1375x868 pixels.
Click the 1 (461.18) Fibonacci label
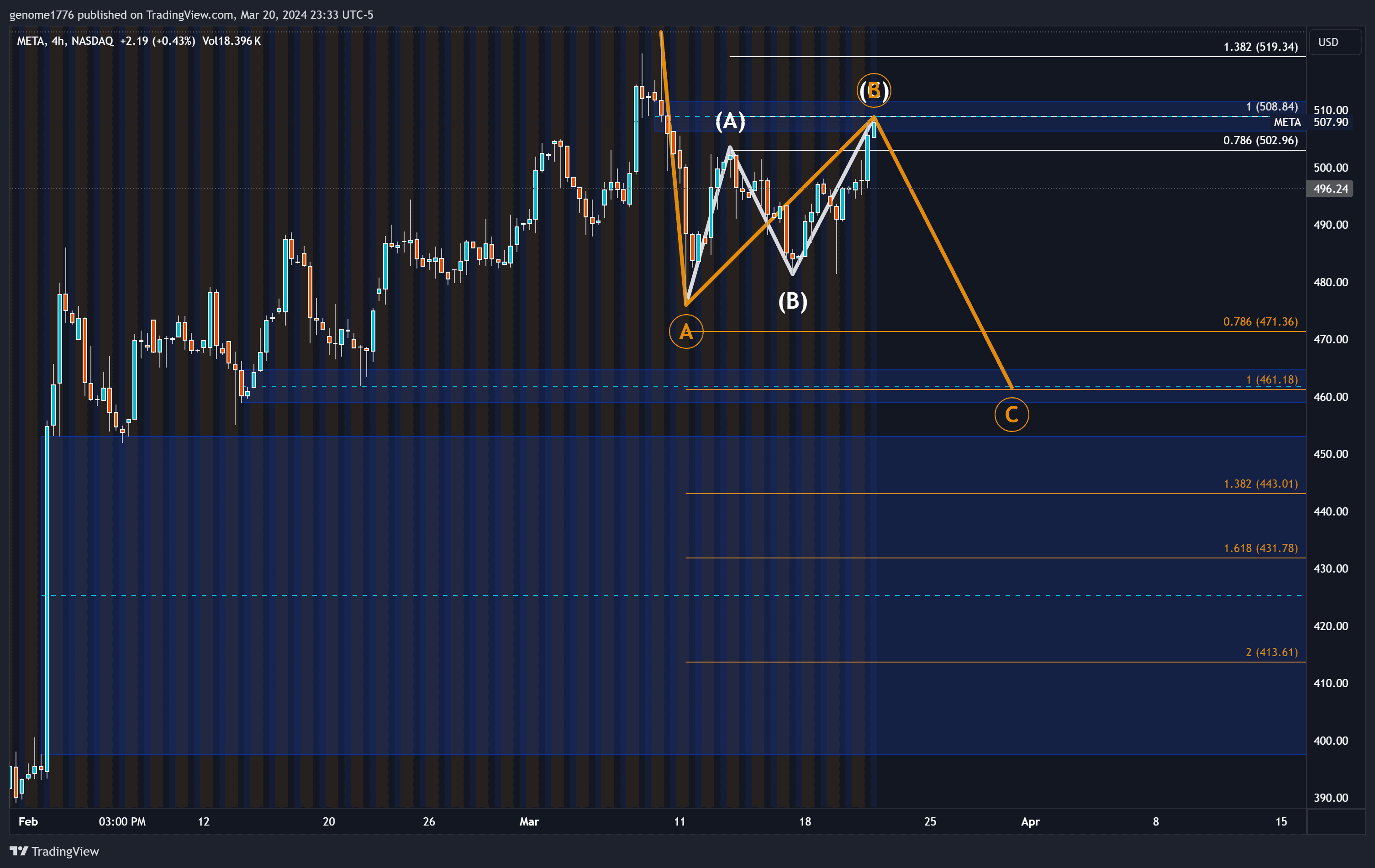[x=1272, y=380]
